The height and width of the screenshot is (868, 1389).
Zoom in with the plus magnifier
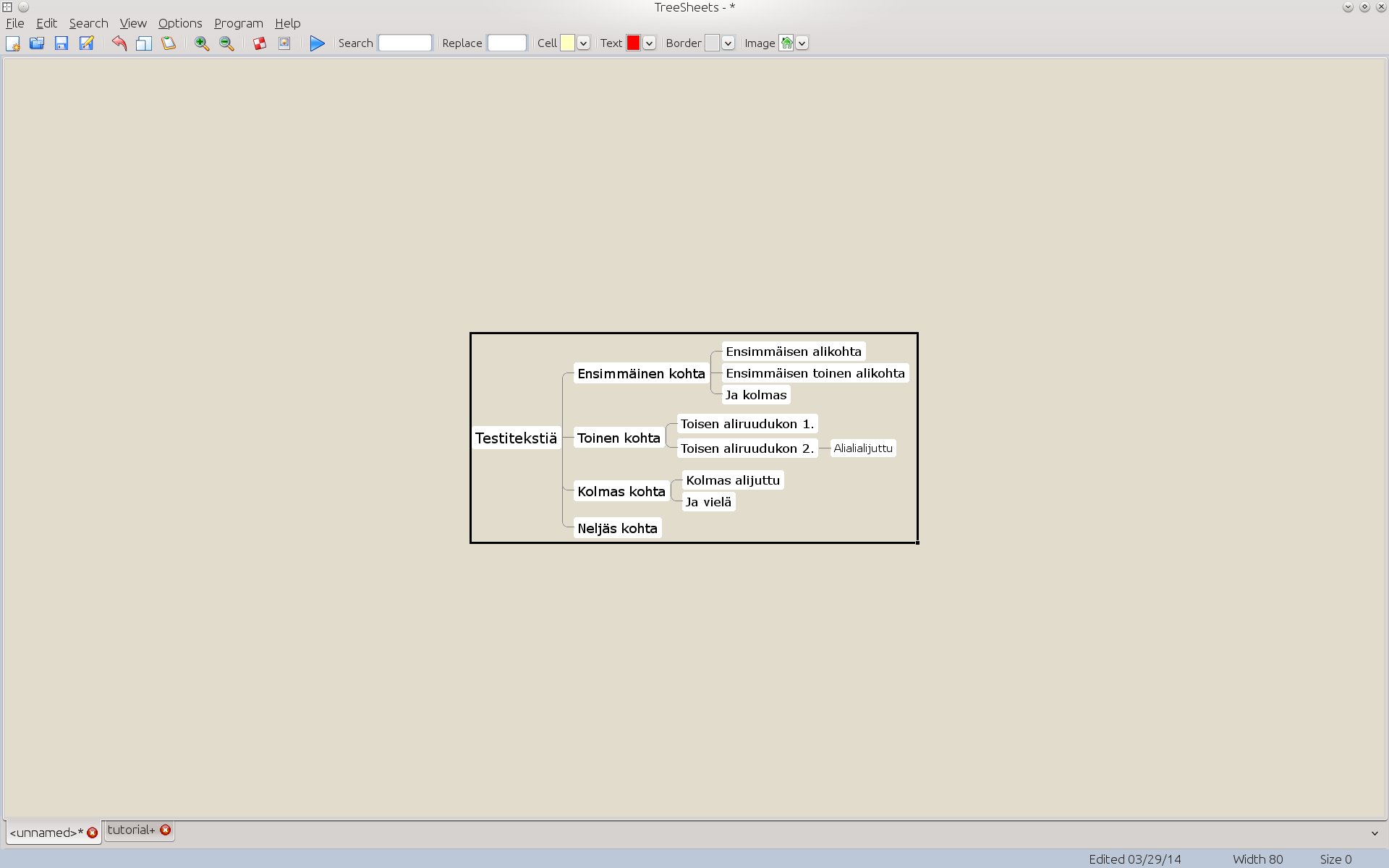pyautogui.click(x=202, y=43)
